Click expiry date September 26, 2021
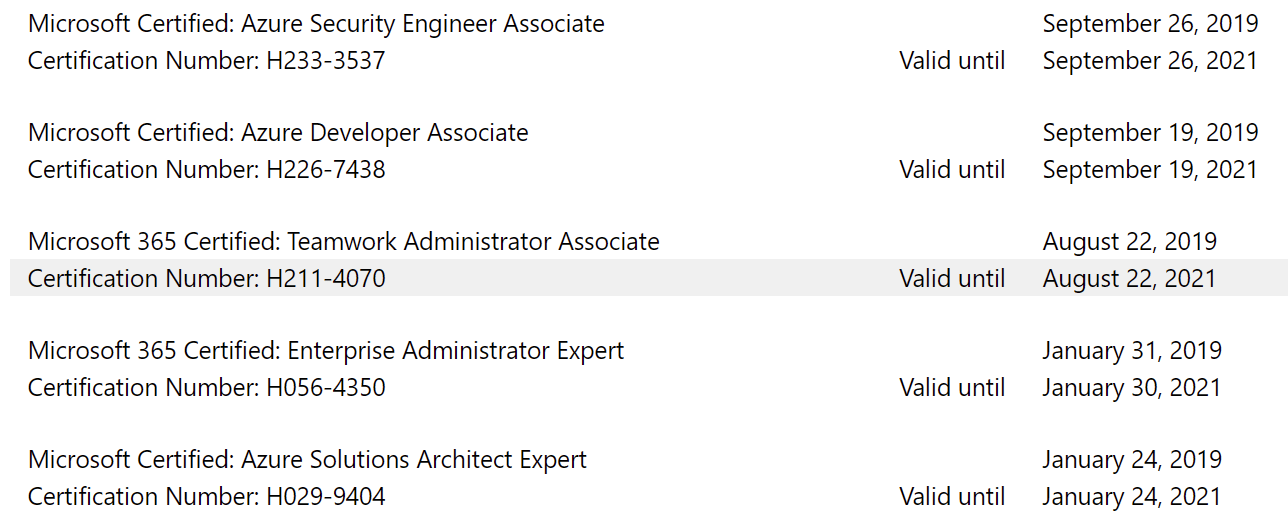The width and height of the screenshot is (1288, 525). pos(1150,61)
